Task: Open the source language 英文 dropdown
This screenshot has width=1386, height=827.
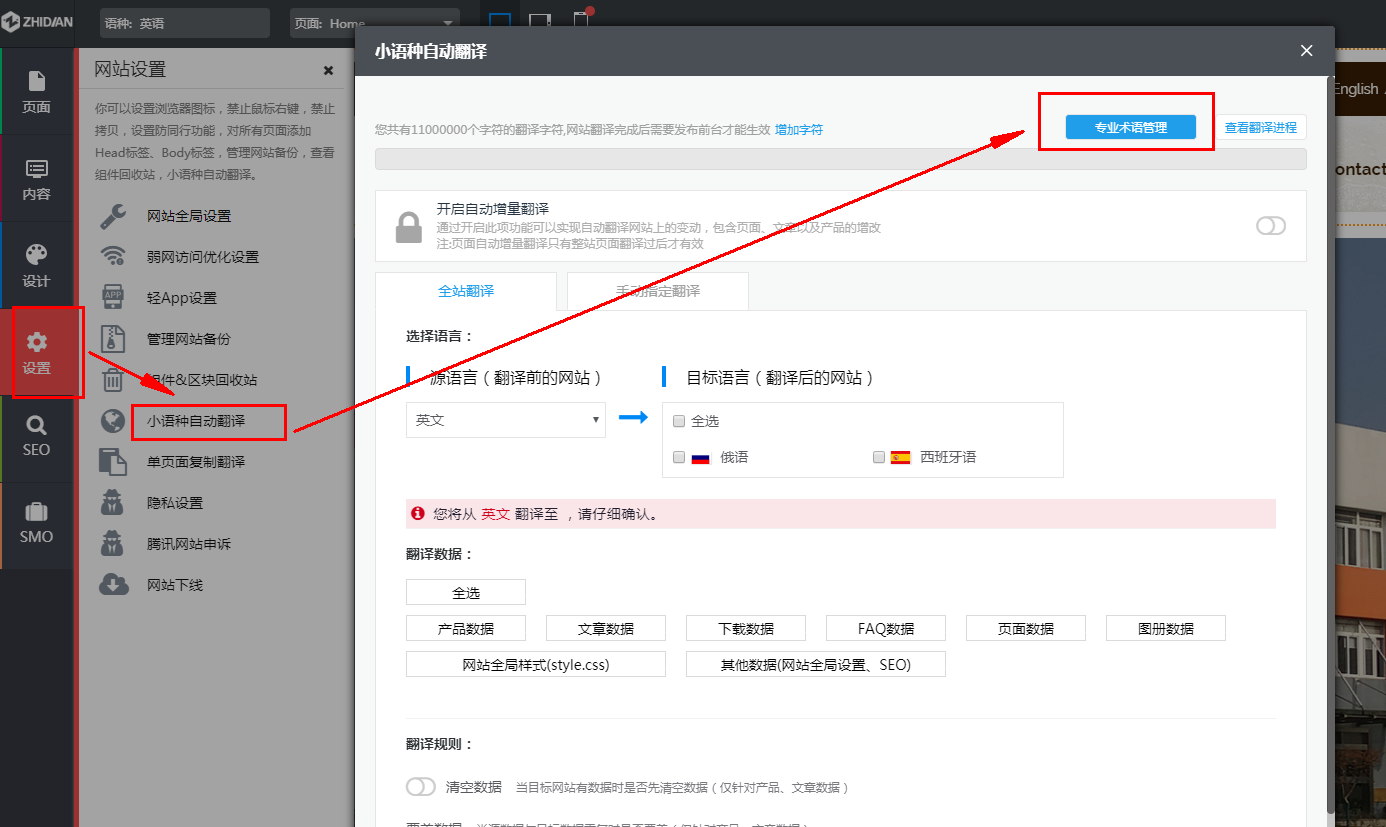Action: point(505,420)
